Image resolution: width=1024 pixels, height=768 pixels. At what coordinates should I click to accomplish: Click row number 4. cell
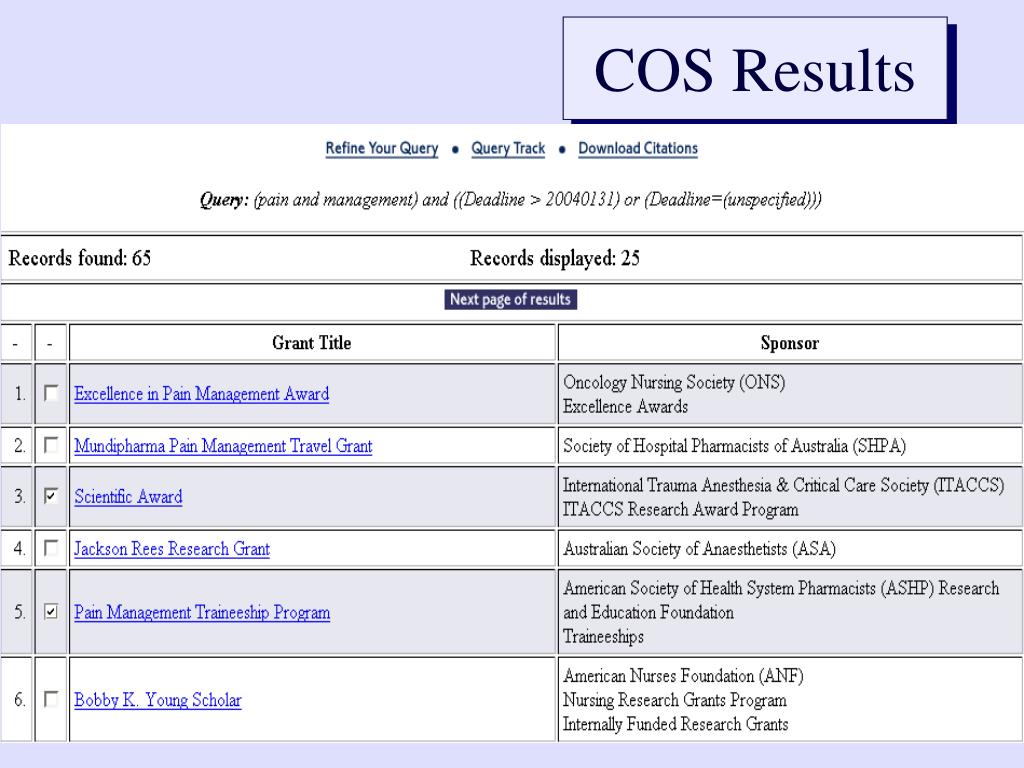coord(16,549)
